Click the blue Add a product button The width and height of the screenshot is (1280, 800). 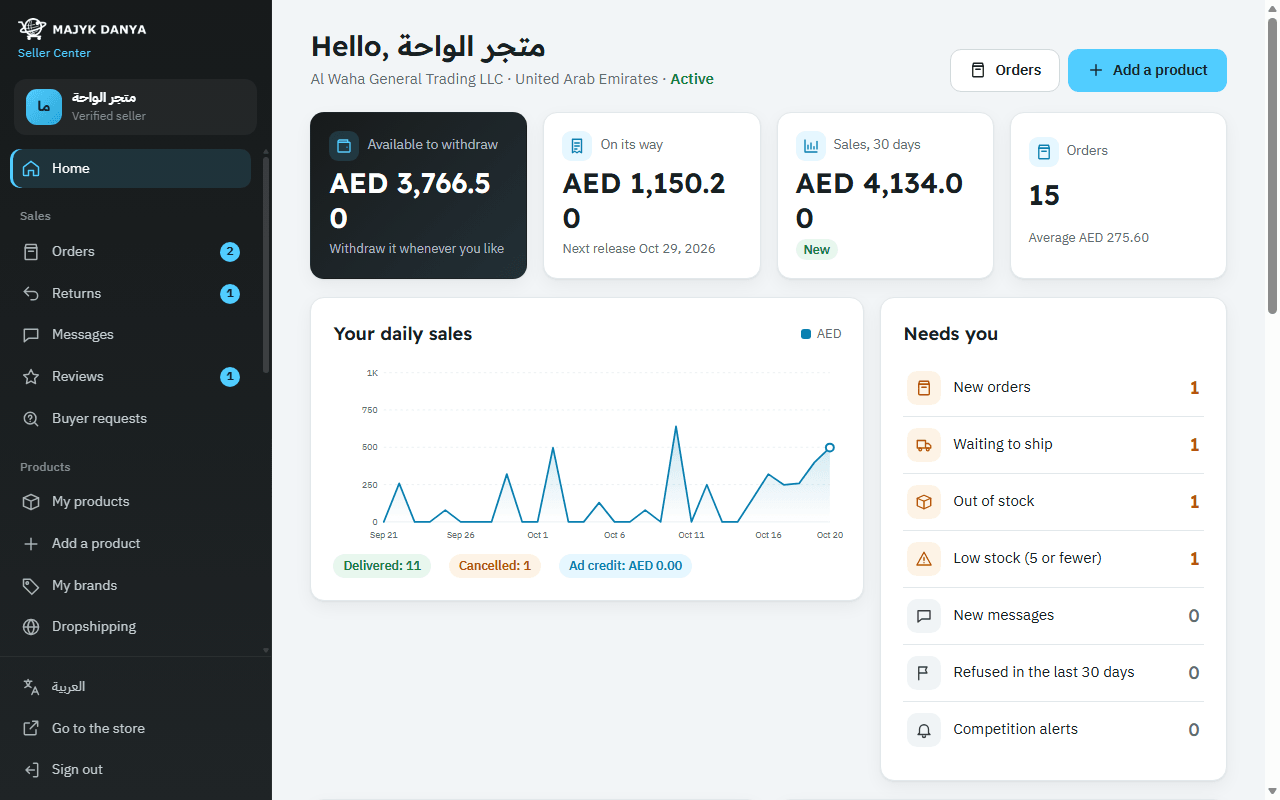pos(1147,70)
